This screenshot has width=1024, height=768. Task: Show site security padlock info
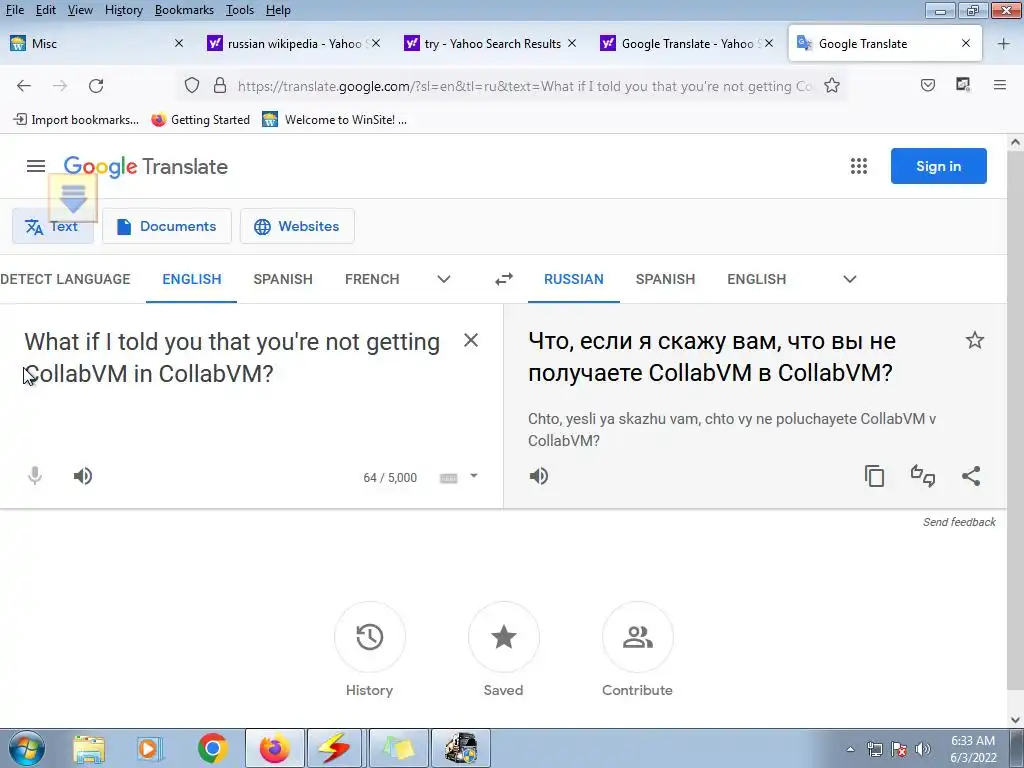coord(220,86)
